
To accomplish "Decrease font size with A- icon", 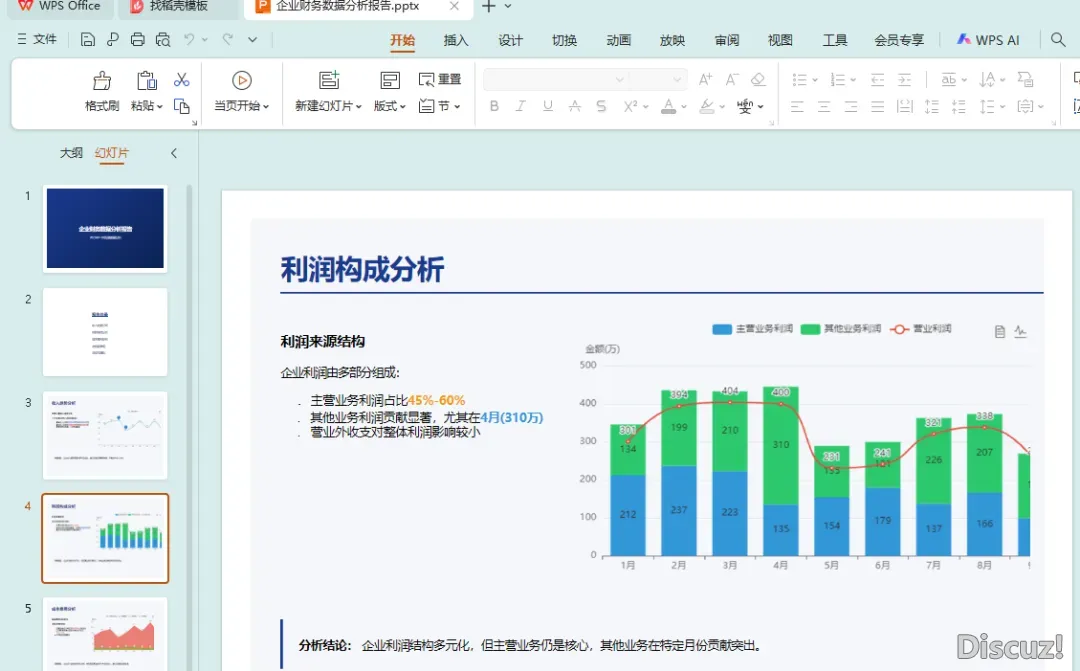I will [x=731, y=79].
